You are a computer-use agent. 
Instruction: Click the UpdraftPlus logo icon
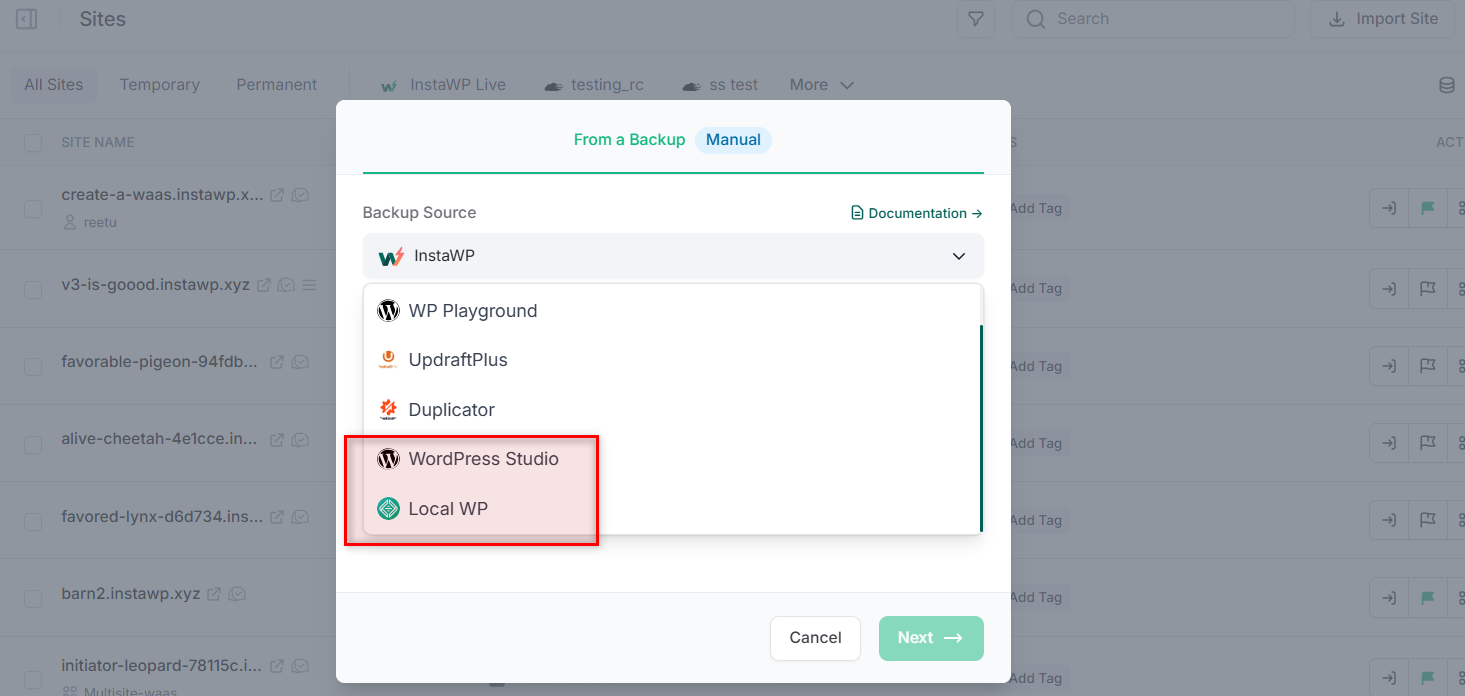click(x=388, y=360)
